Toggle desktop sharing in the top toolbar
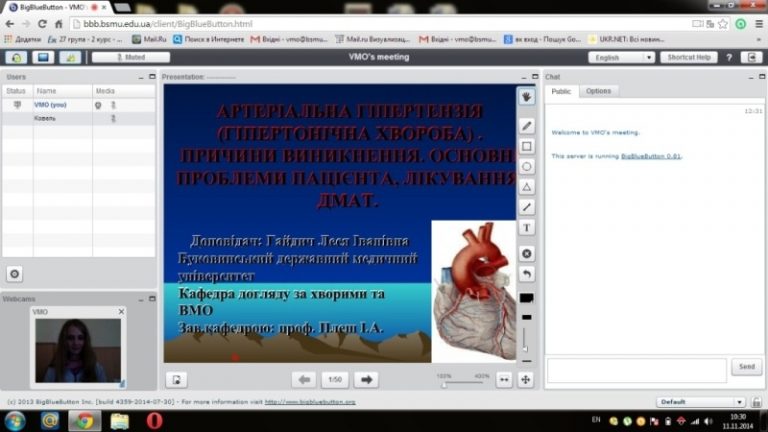This screenshot has width=768, height=432. pos(43,57)
